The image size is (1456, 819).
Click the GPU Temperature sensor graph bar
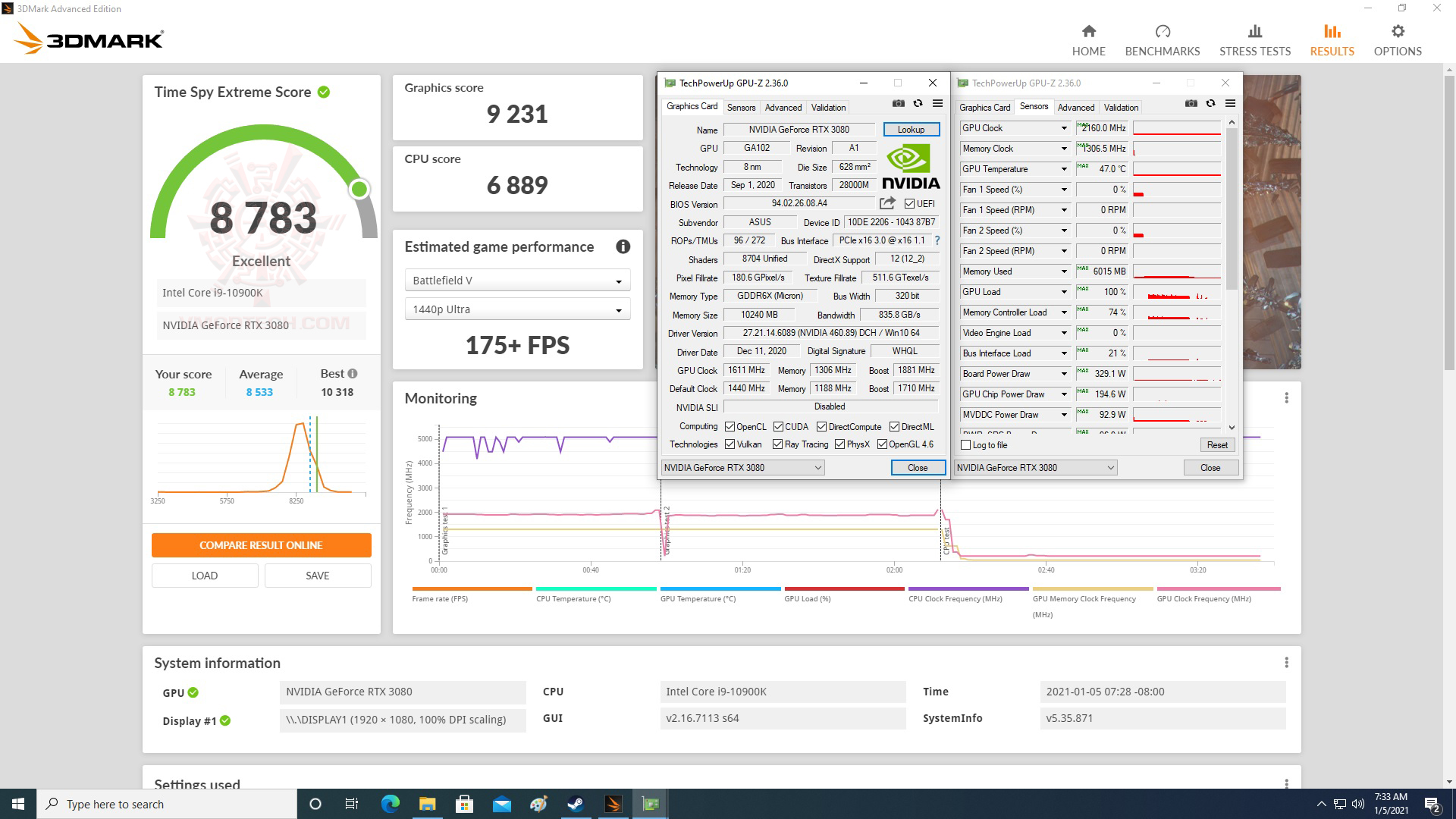click(x=1177, y=168)
